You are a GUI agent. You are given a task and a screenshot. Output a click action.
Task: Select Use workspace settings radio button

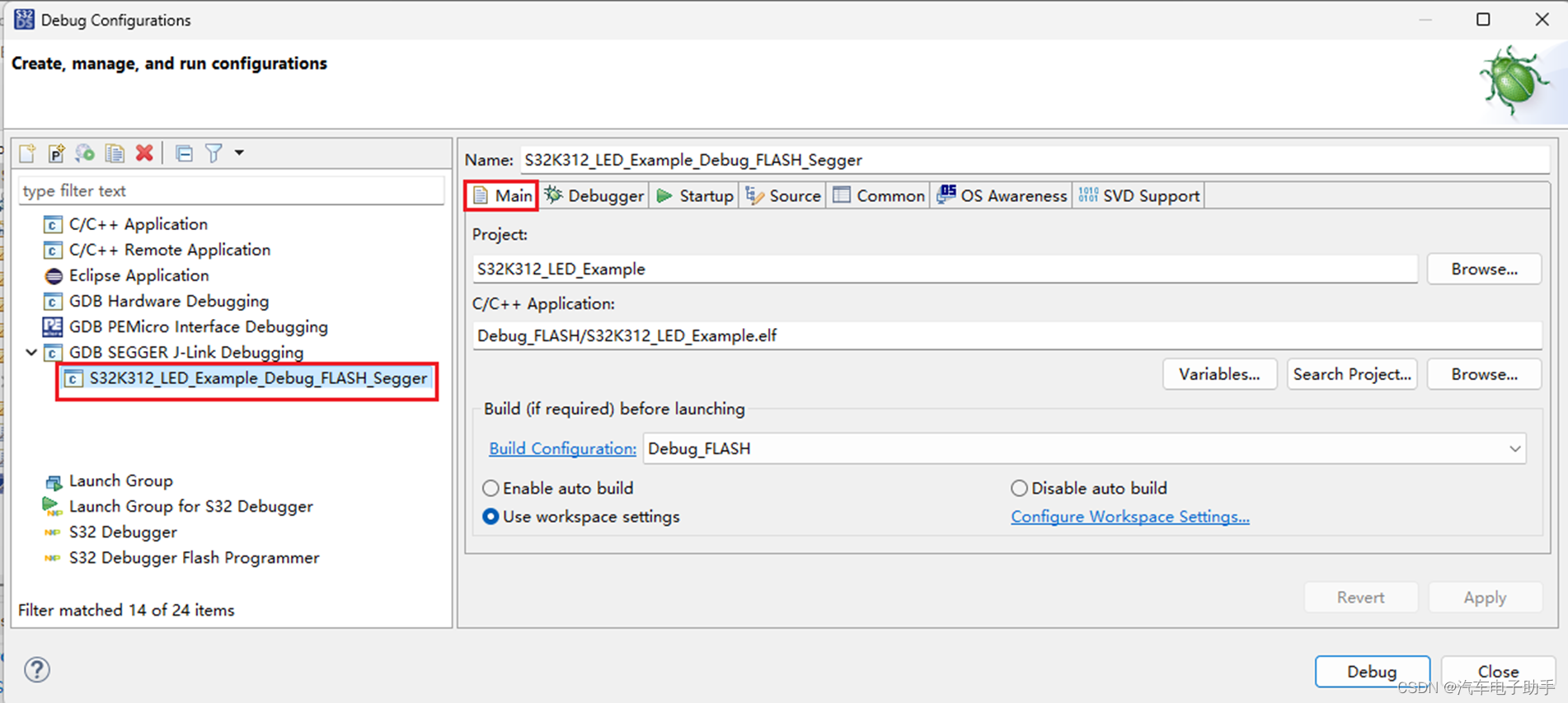tap(491, 517)
